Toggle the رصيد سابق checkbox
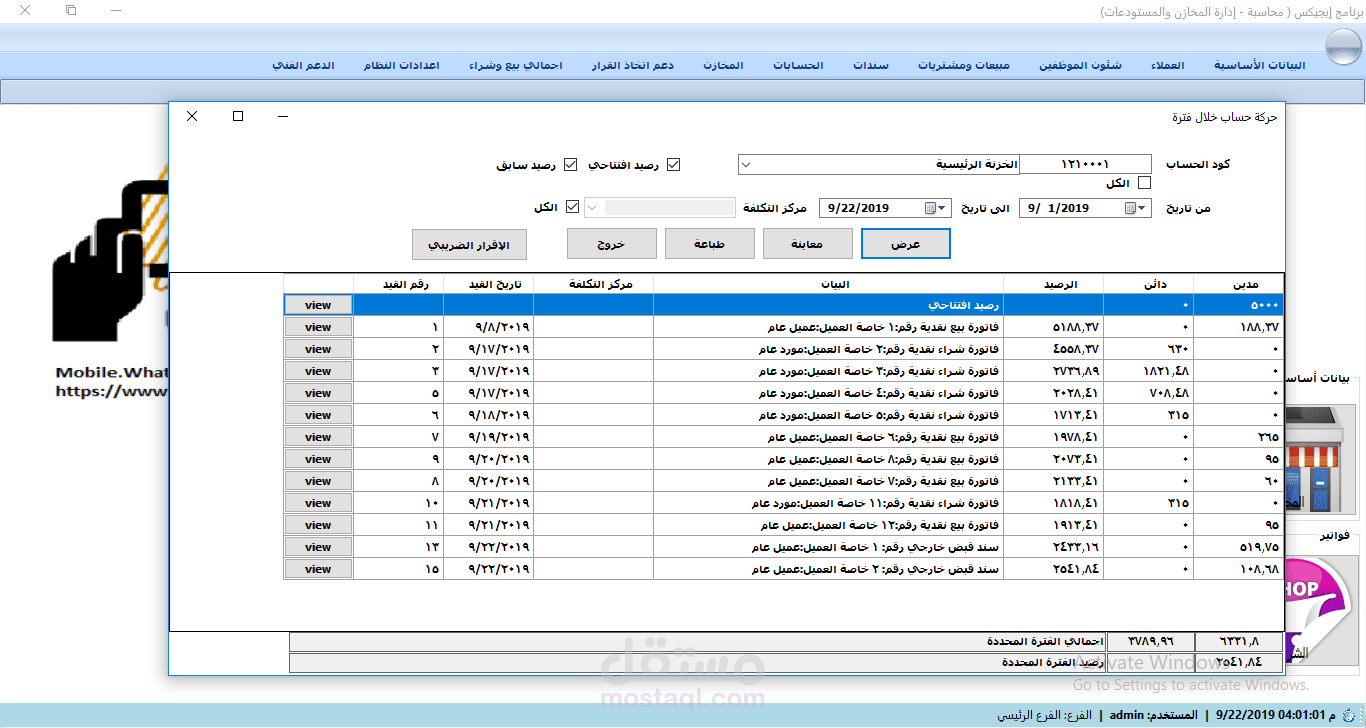The image size is (1366, 728). click(x=571, y=164)
